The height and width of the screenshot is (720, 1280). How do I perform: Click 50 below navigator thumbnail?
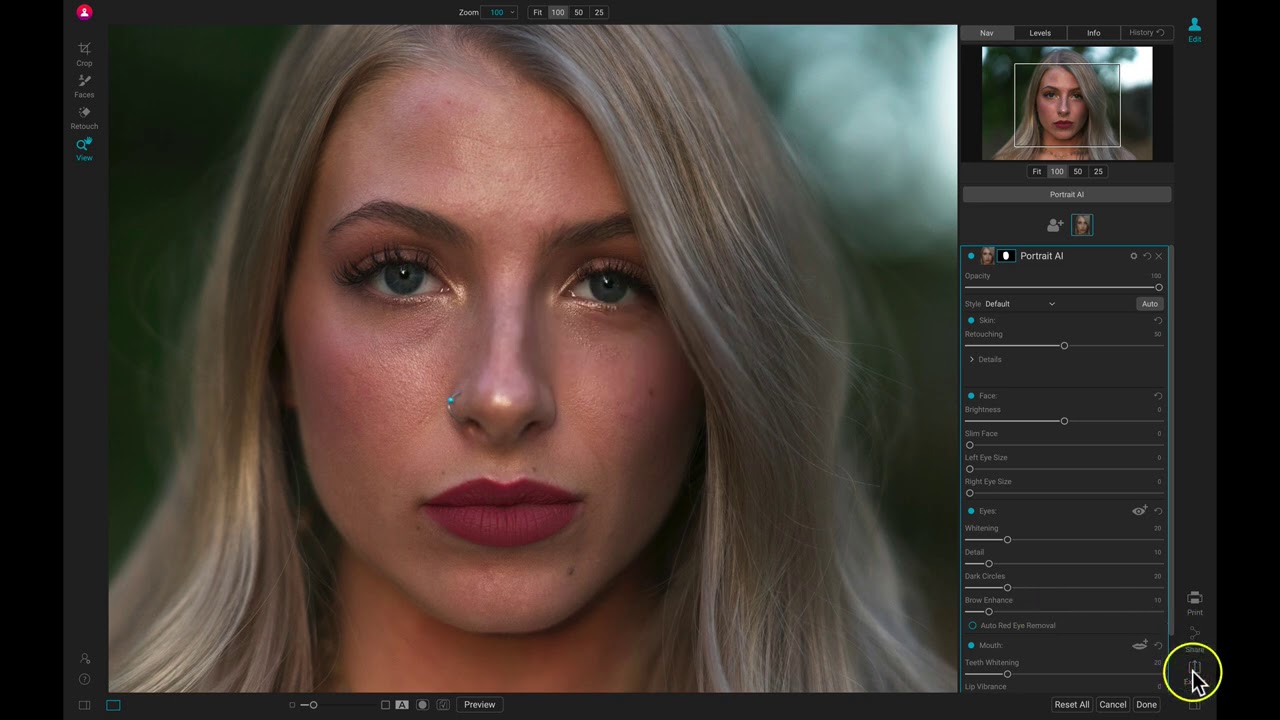coord(1077,171)
